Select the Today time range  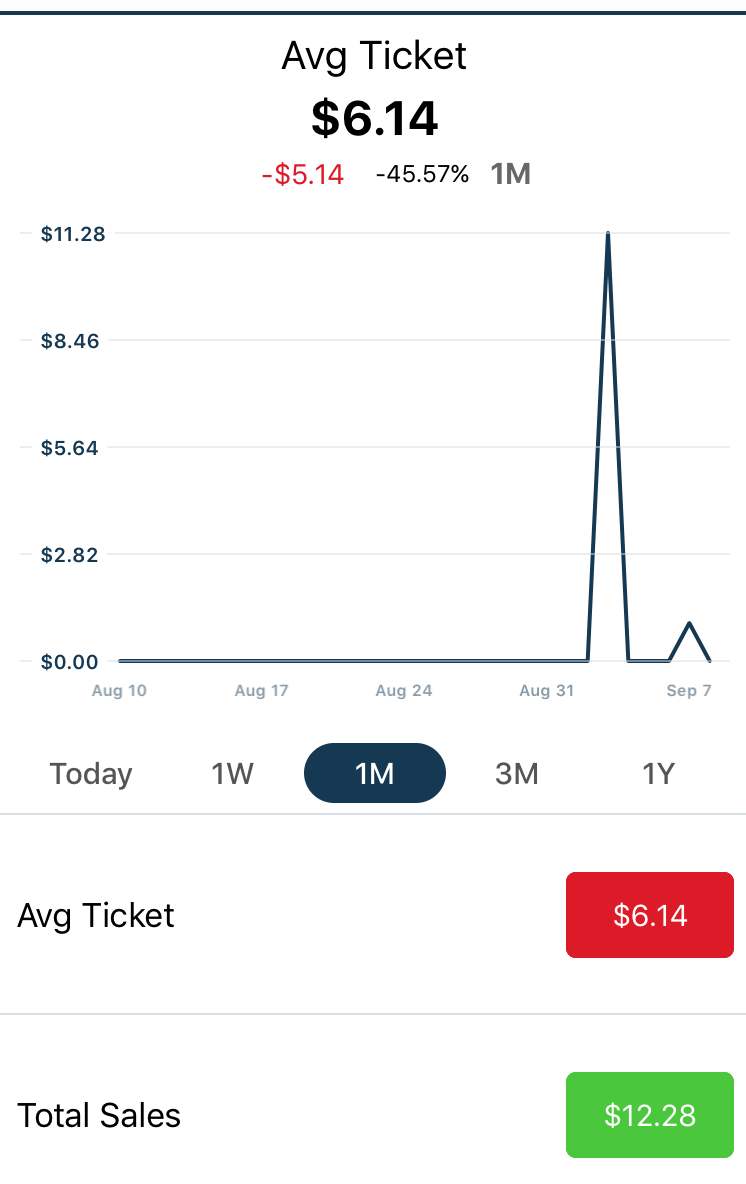91,773
